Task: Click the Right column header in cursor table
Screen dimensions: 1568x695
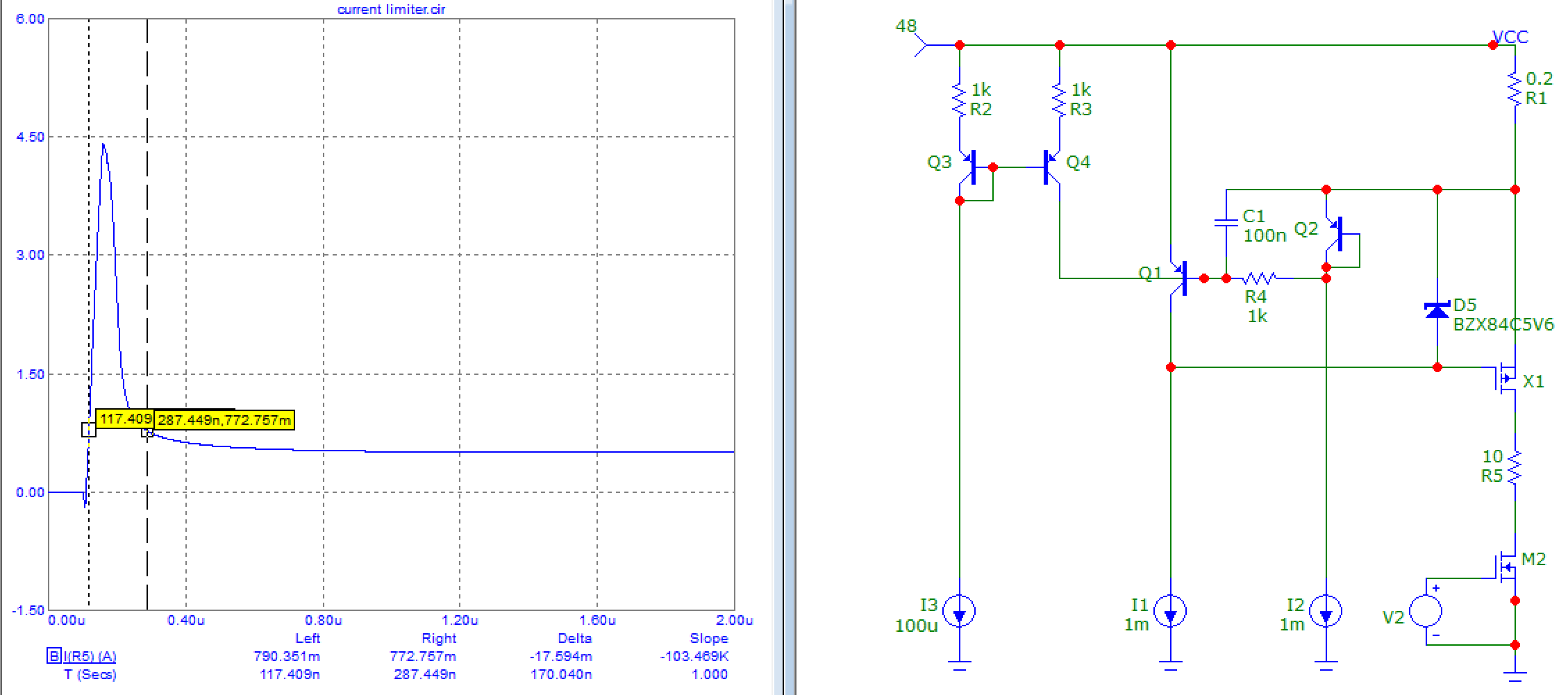Action: 439,638
